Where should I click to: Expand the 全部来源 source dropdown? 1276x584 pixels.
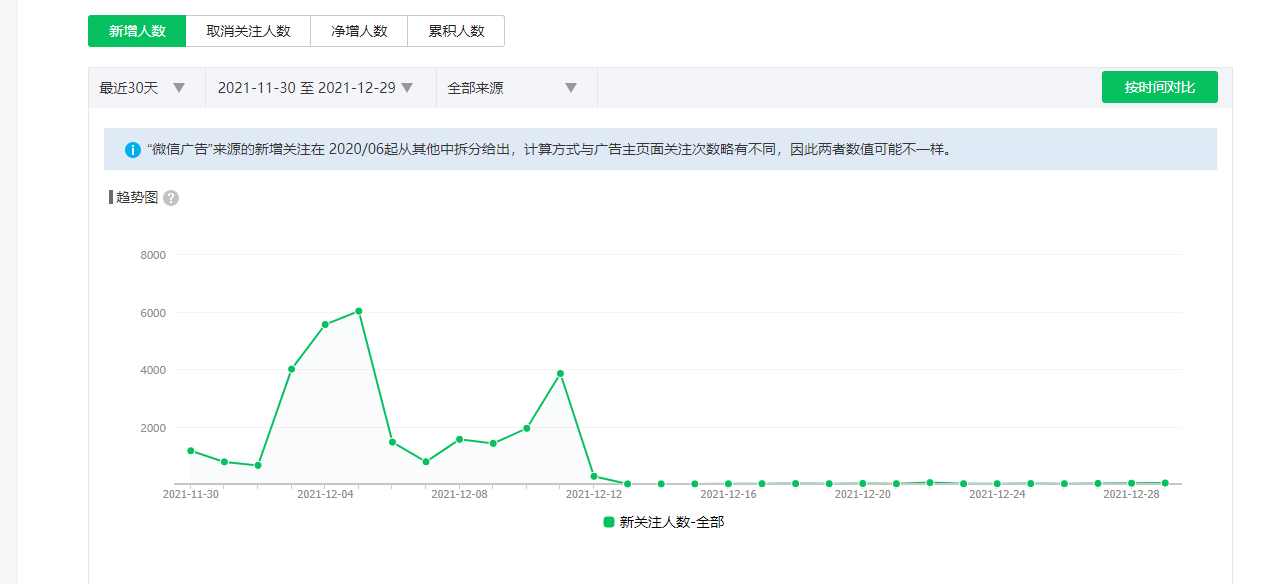pos(513,88)
